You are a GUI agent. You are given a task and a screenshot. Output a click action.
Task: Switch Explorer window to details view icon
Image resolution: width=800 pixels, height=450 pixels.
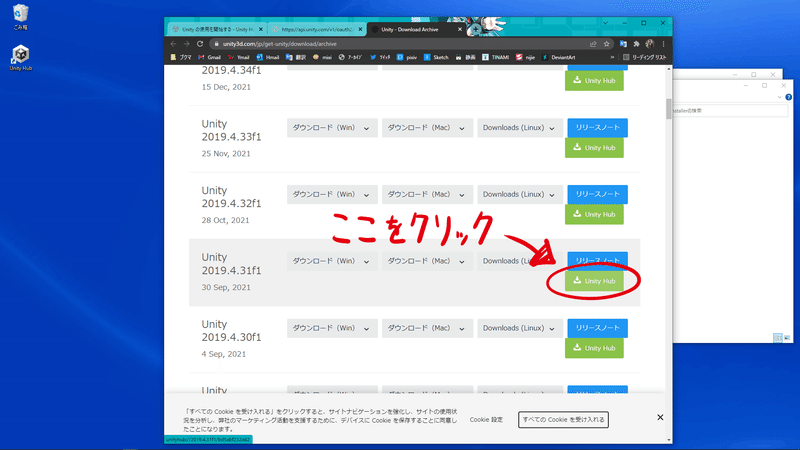[778, 338]
